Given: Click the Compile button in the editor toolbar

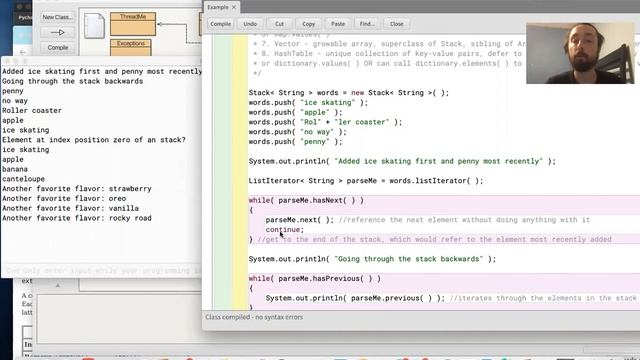Looking at the screenshot, I should point(220,24).
